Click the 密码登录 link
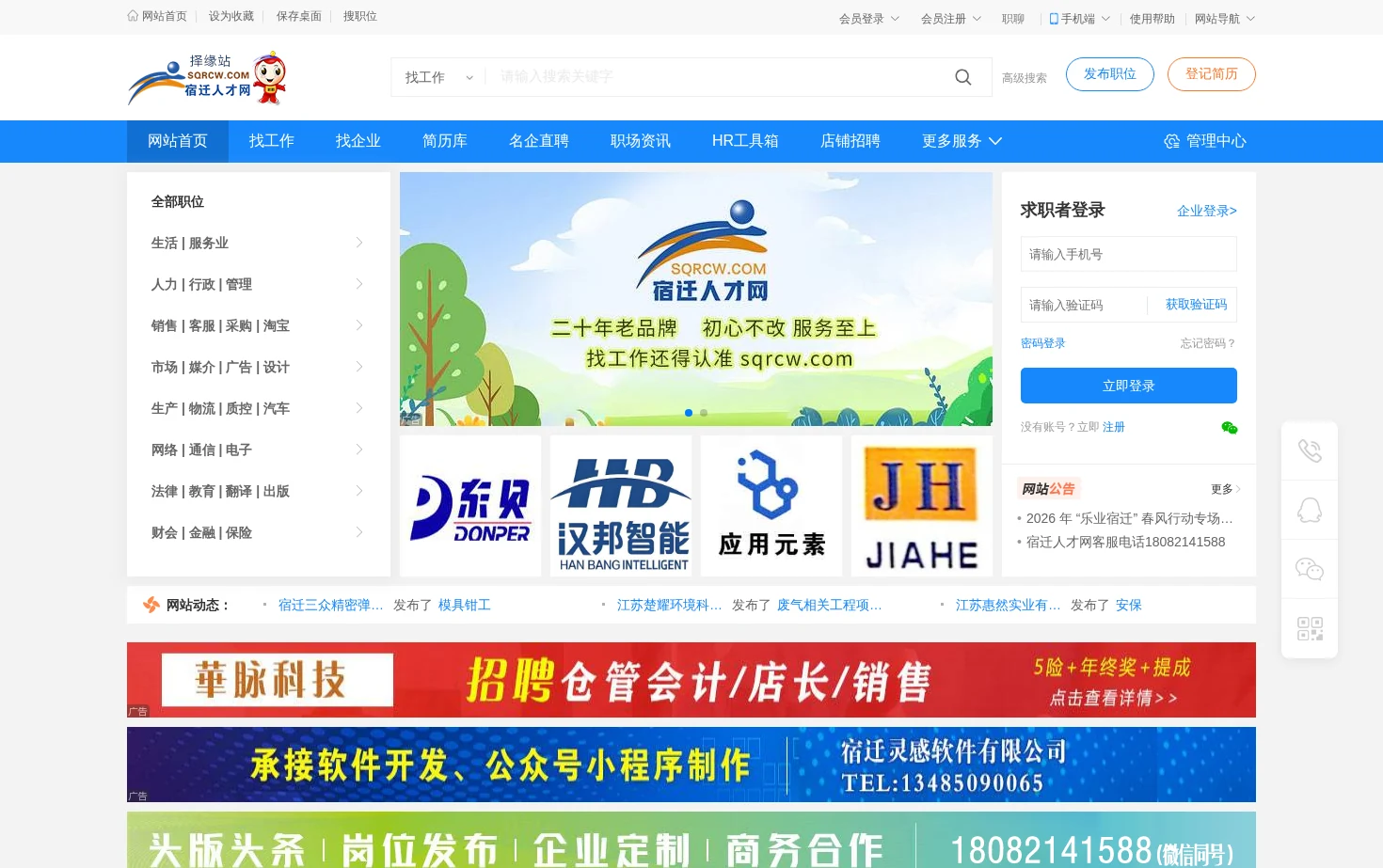 point(1043,343)
